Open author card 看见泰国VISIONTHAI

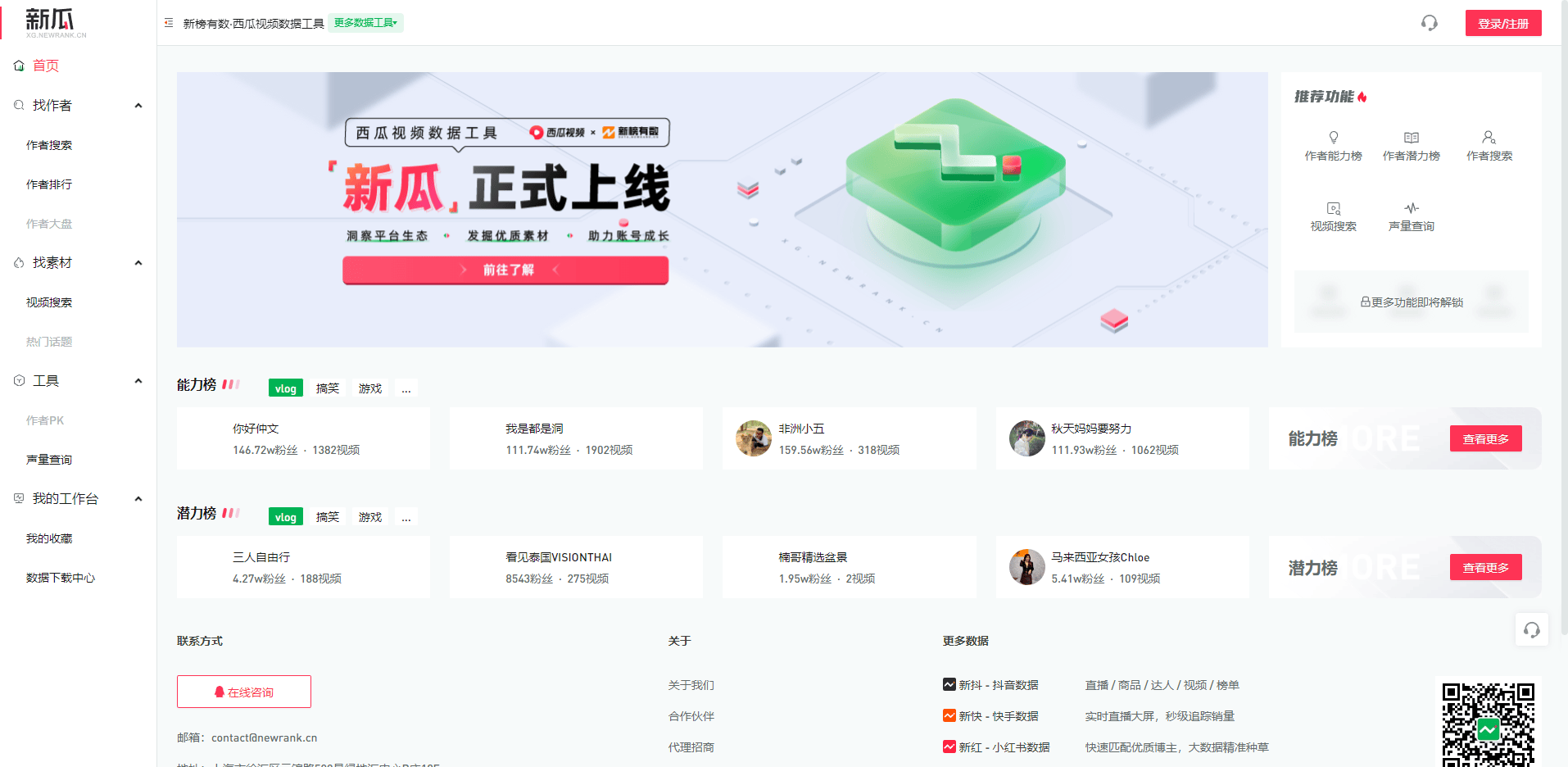[x=576, y=567]
